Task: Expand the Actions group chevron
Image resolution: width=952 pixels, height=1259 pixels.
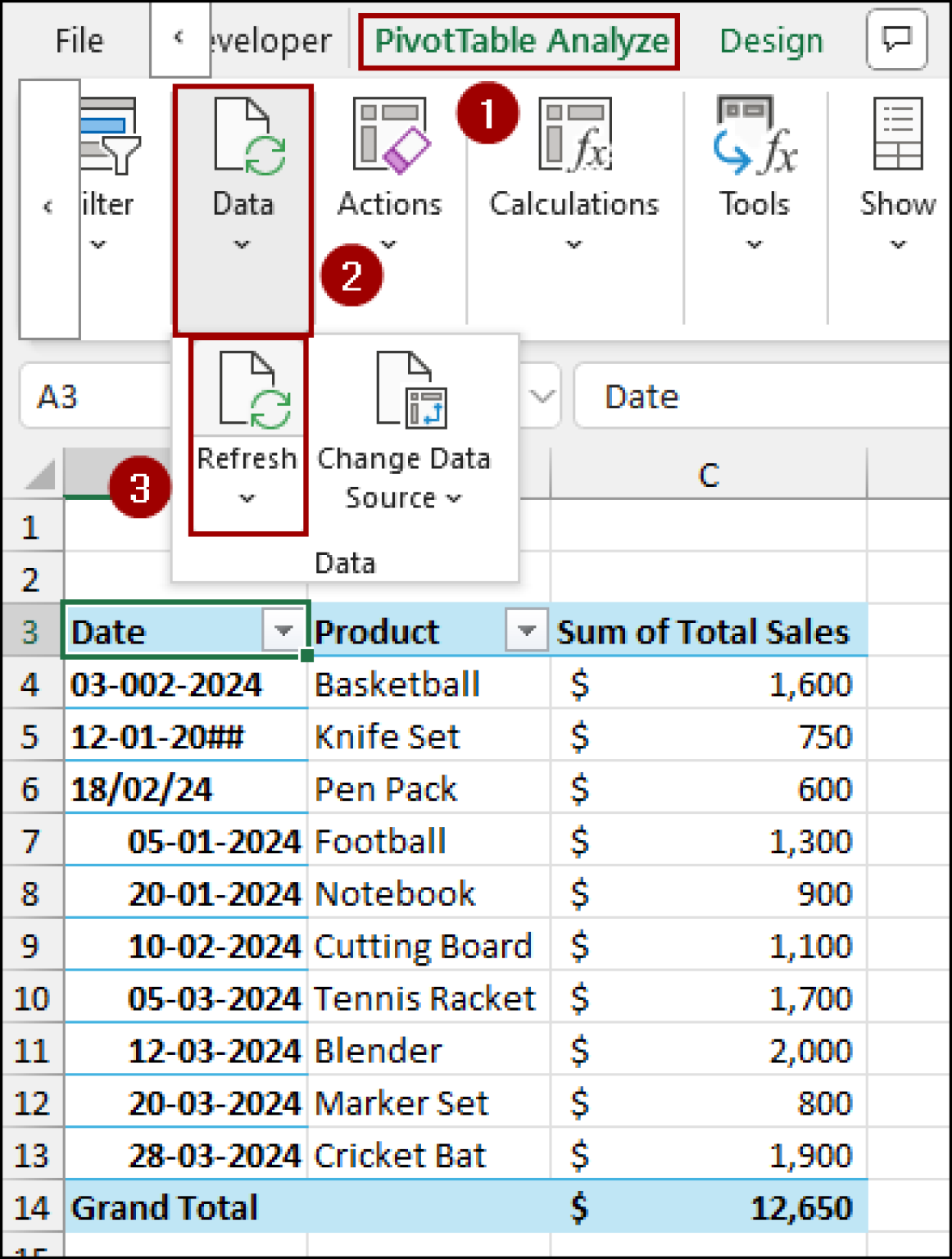Action: [x=389, y=244]
